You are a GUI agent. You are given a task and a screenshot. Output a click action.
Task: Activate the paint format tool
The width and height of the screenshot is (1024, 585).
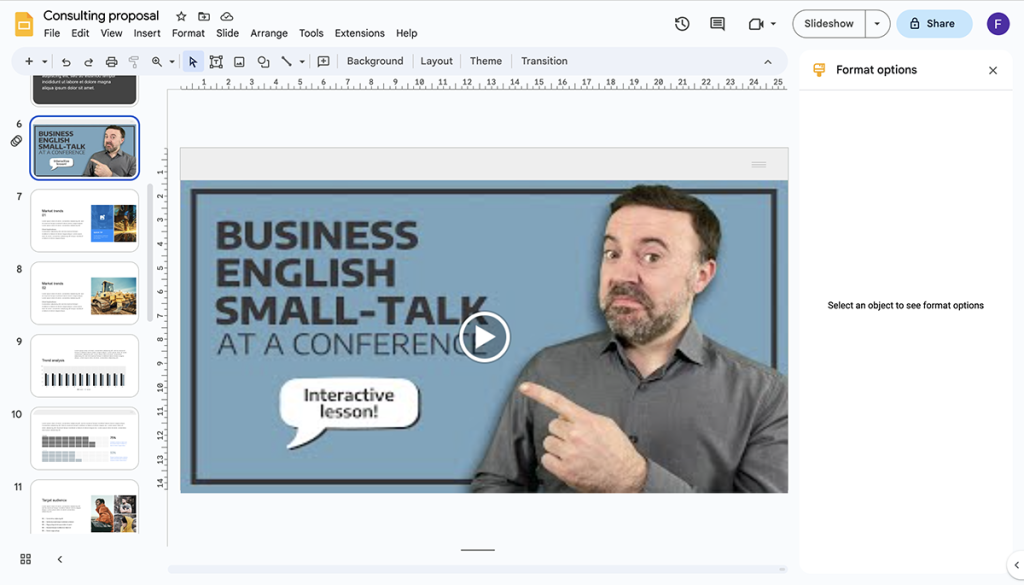tap(136, 61)
